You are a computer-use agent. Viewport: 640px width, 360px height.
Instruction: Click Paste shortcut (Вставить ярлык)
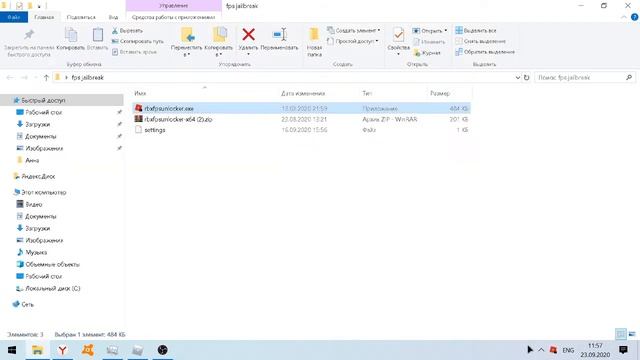pos(134,52)
